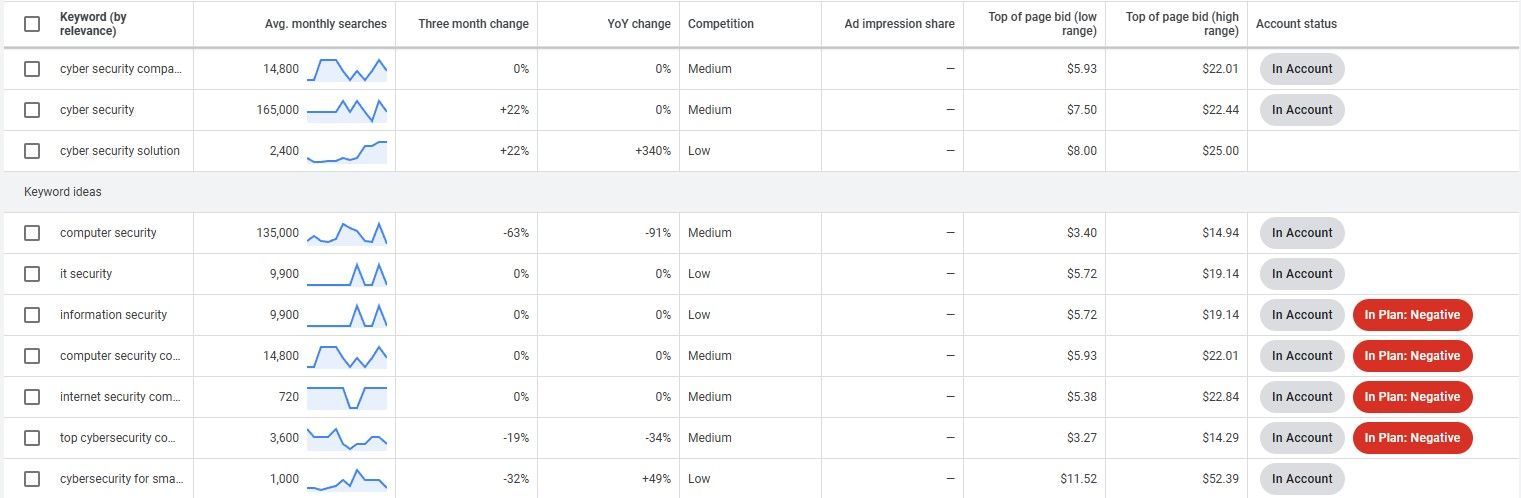The width and height of the screenshot is (1521, 498).
Task: Open the trend sparkline for cyber security
Action: [346, 110]
